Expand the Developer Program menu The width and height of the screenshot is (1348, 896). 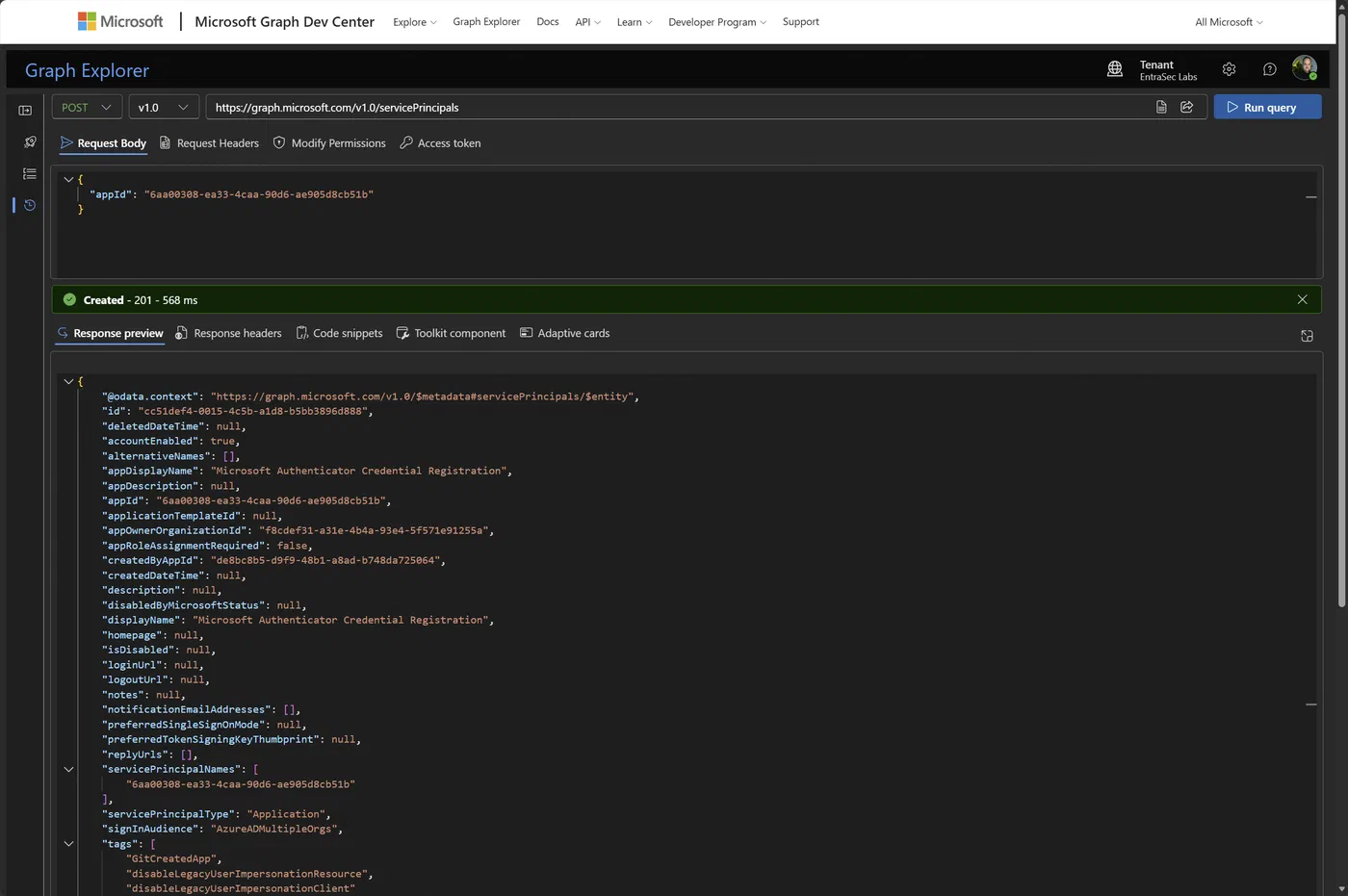[x=717, y=22]
